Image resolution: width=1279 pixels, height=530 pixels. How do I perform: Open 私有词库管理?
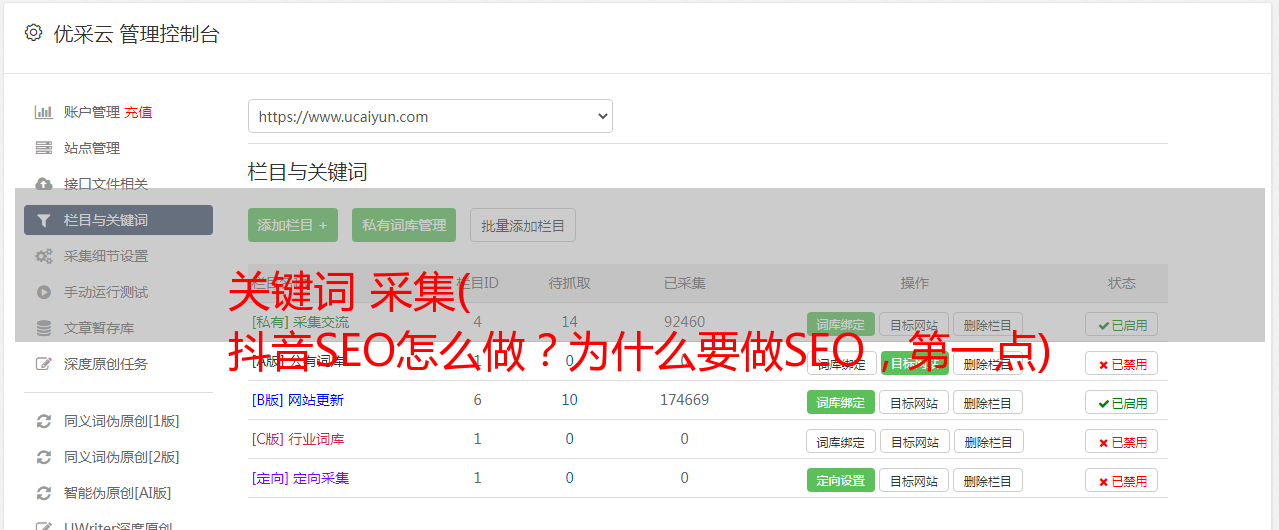click(x=404, y=225)
